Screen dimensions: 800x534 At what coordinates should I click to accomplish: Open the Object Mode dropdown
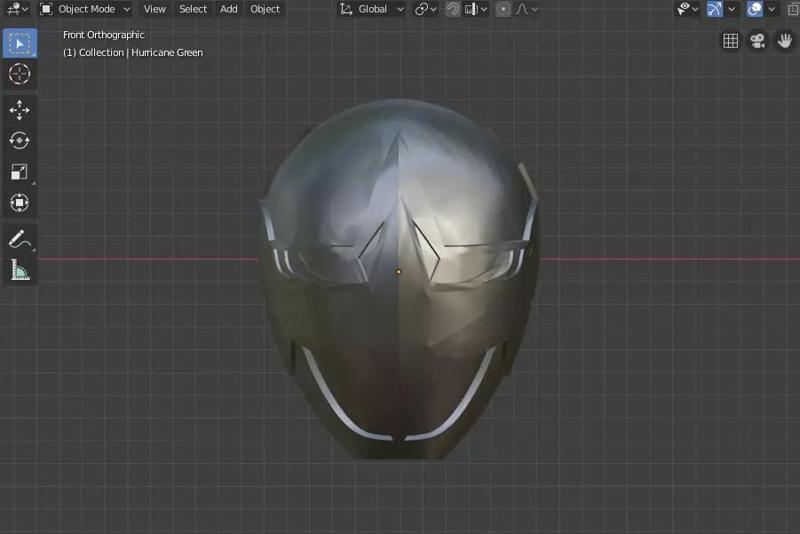coord(85,9)
